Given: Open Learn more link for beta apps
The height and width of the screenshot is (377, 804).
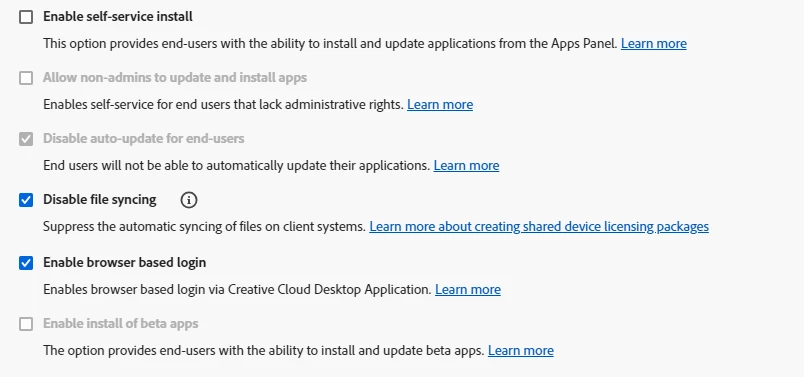Looking at the screenshot, I should [x=520, y=351].
